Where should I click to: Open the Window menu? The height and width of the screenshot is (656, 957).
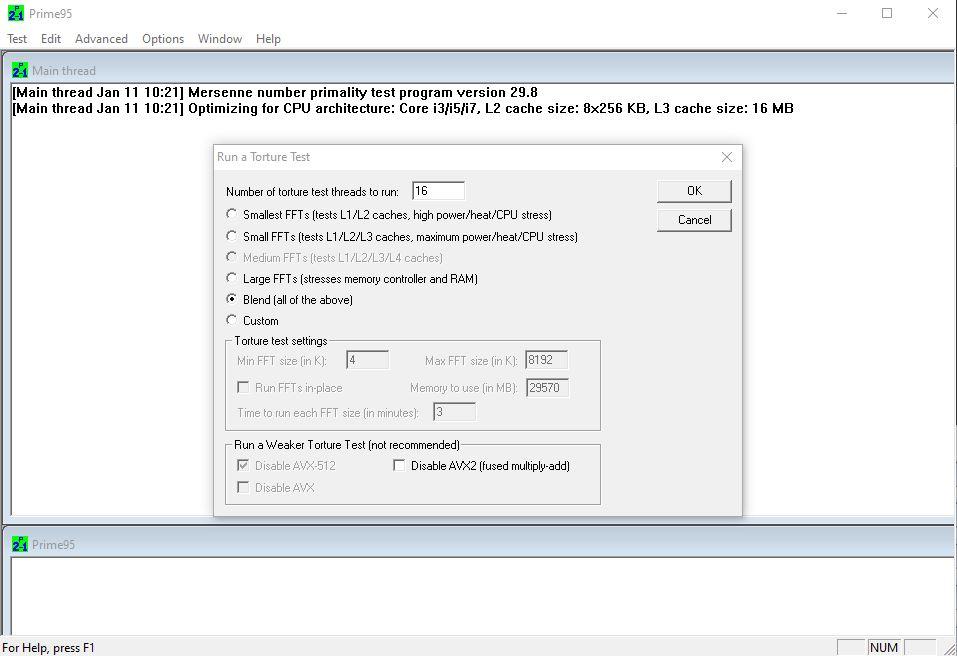click(x=220, y=39)
